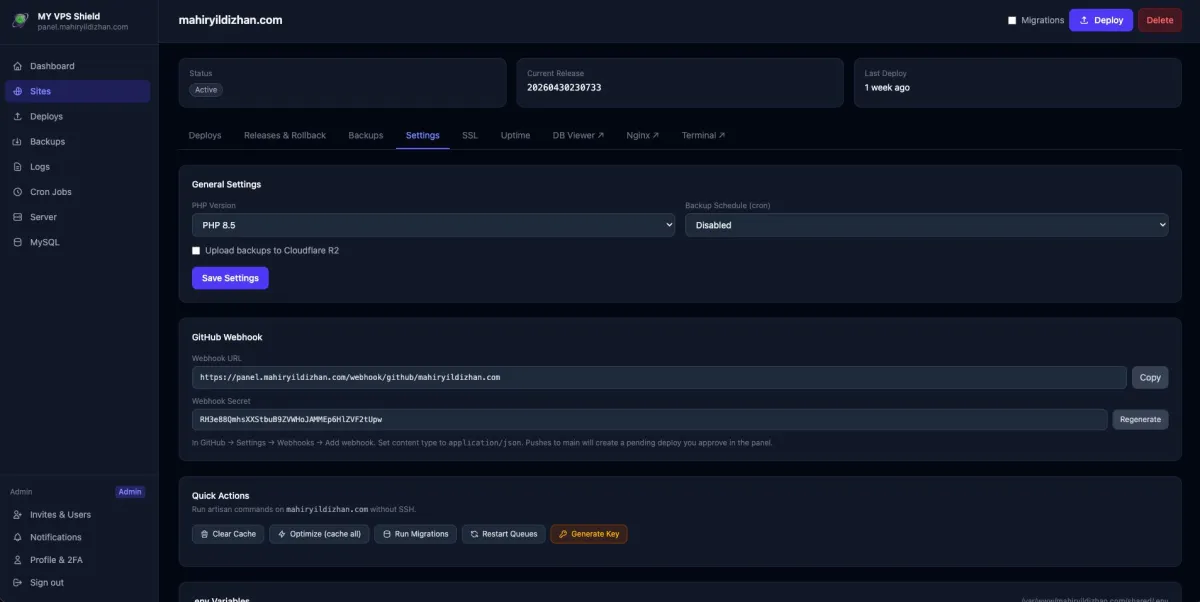Screen dimensions: 1200x602
Task: Click the Cron Jobs clock icon
Action: (18, 192)
